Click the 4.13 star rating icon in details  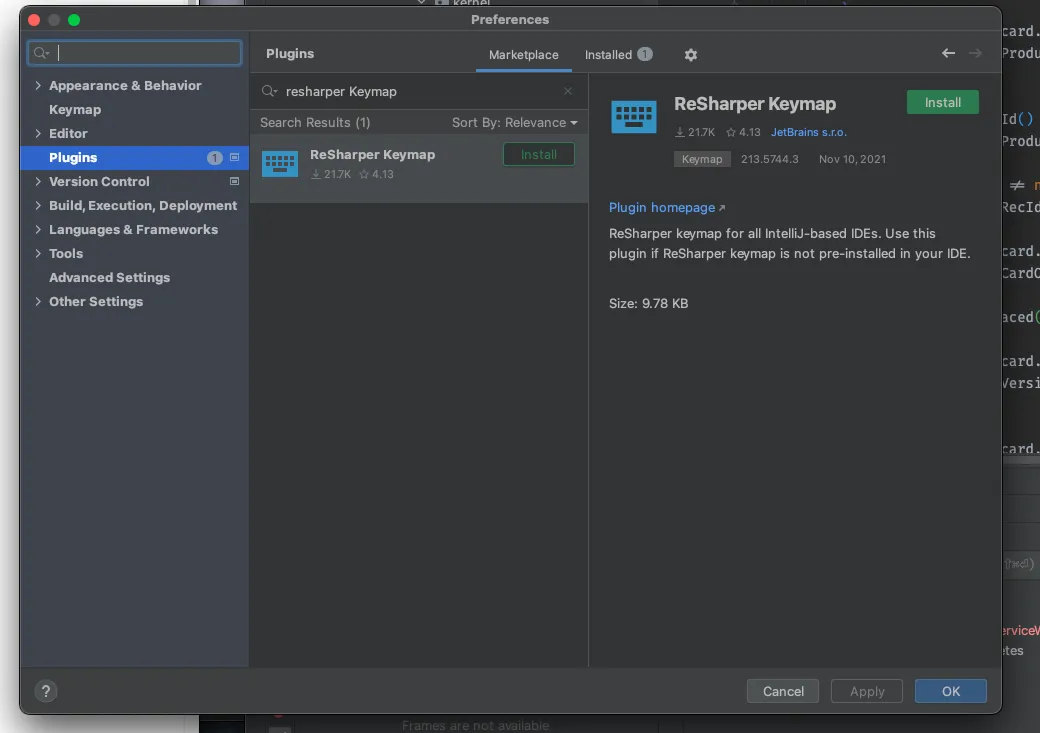tap(730, 132)
